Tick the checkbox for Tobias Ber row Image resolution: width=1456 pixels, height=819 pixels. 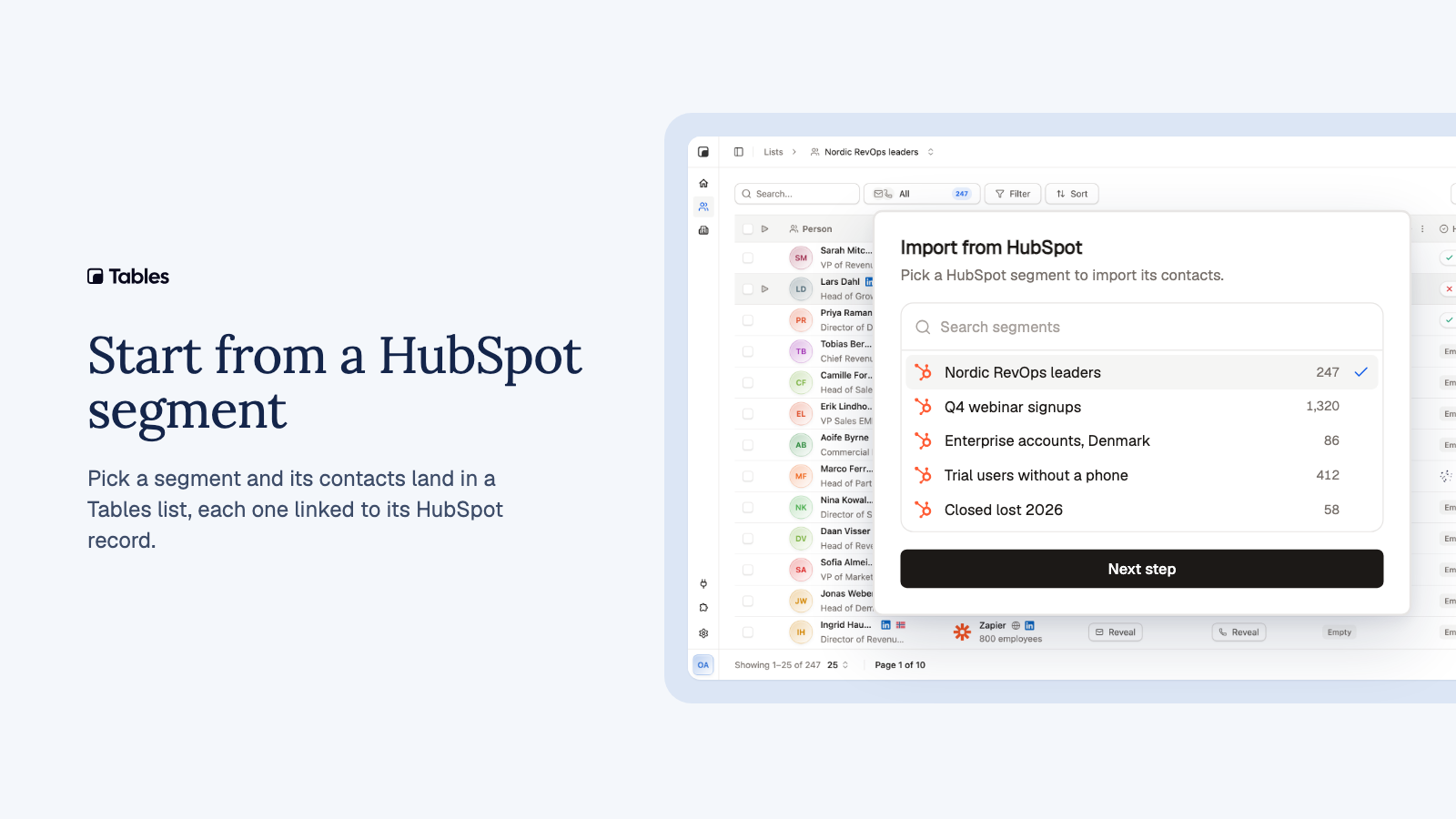(748, 351)
